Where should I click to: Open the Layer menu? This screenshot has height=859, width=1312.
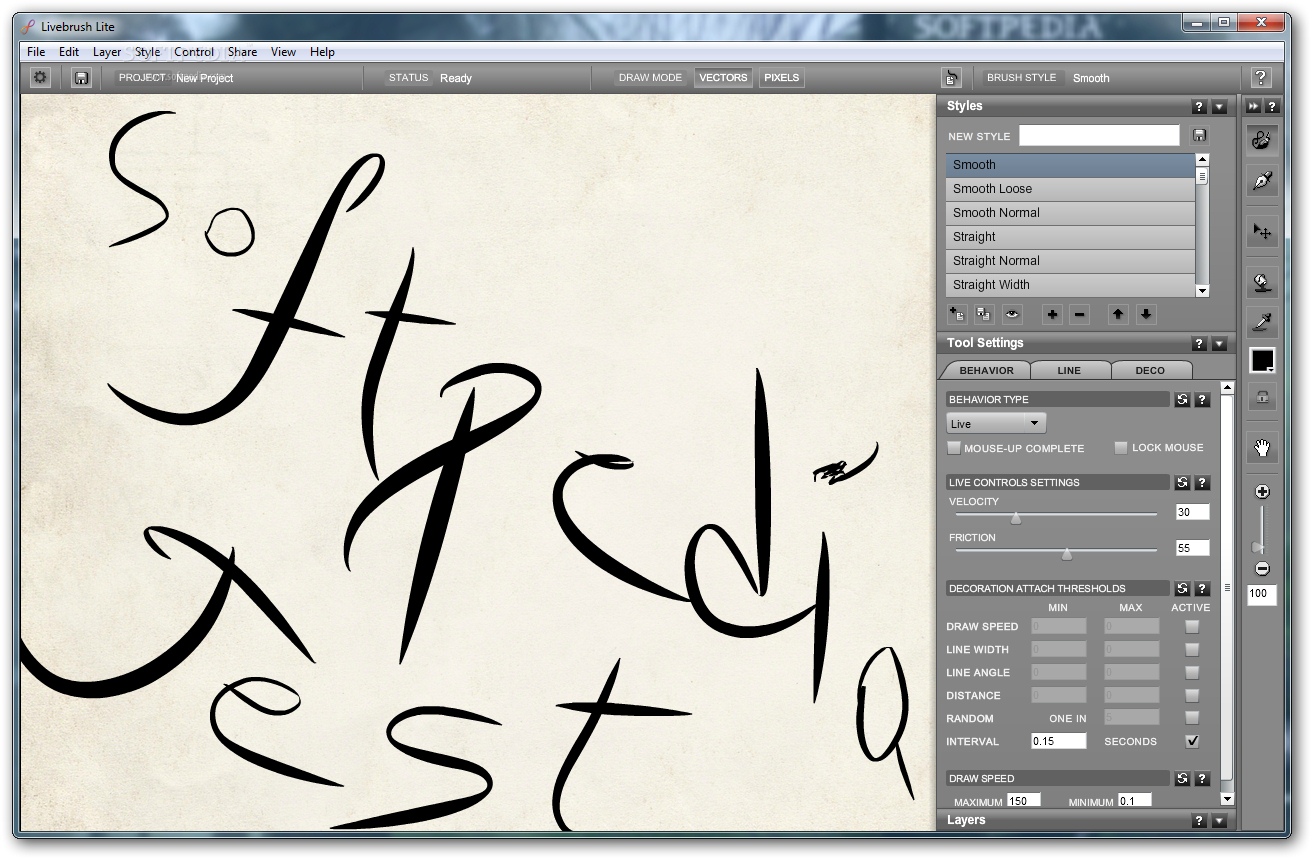(x=107, y=52)
